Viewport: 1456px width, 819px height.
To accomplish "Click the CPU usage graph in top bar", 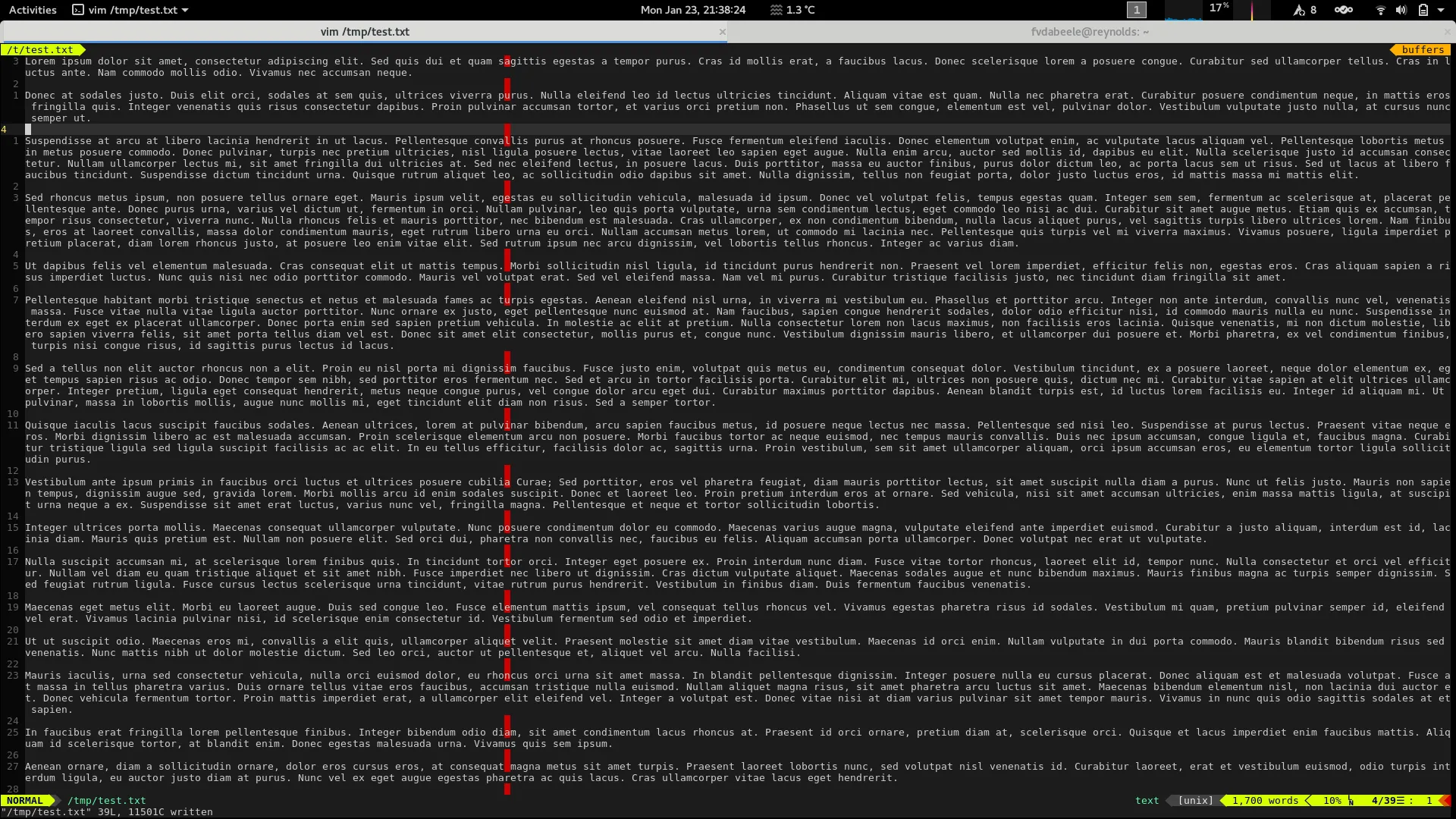I will click(x=1183, y=10).
